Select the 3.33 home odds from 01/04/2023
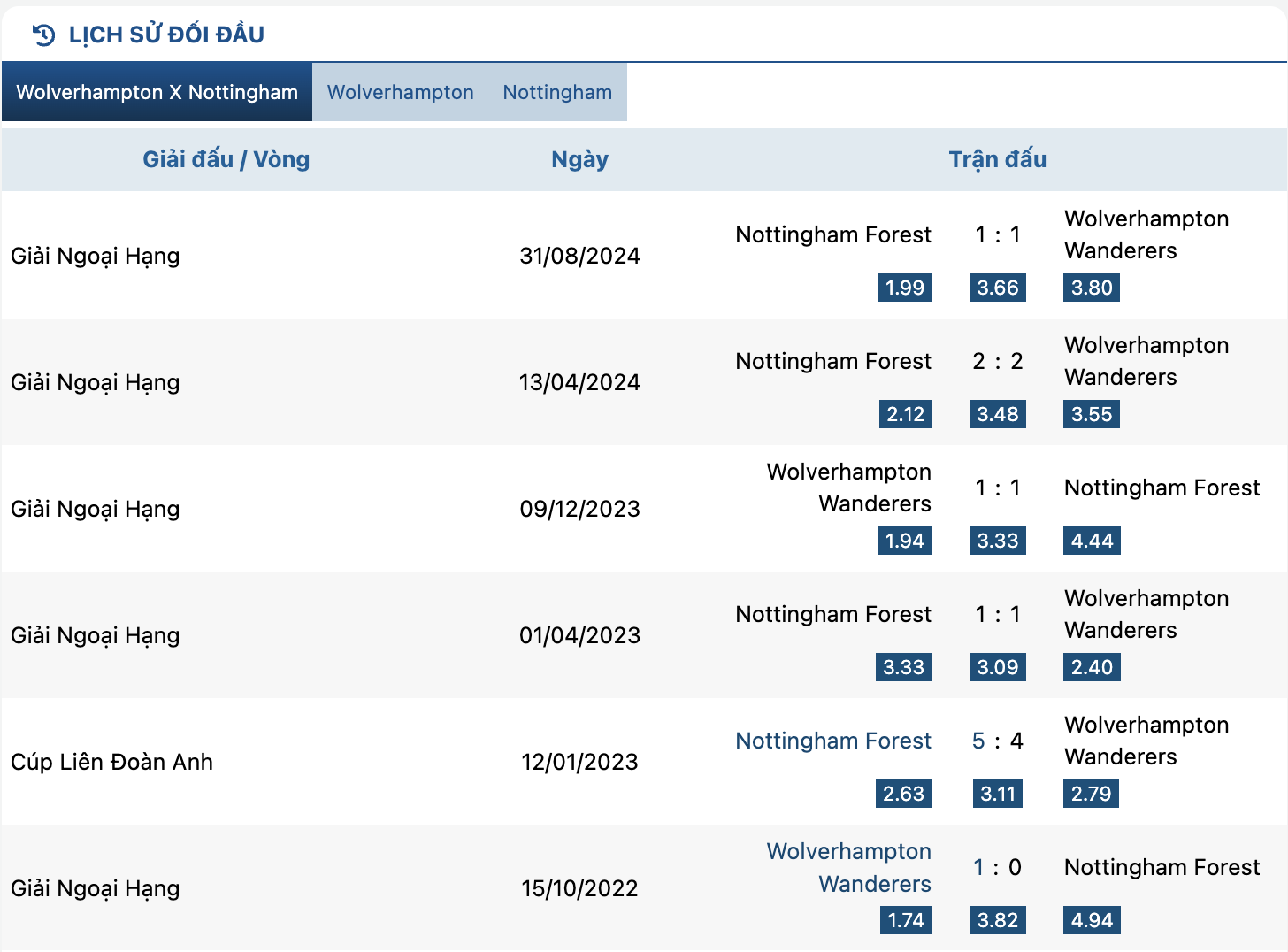The height and width of the screenshot is (952, 1288). coord(903,667)
